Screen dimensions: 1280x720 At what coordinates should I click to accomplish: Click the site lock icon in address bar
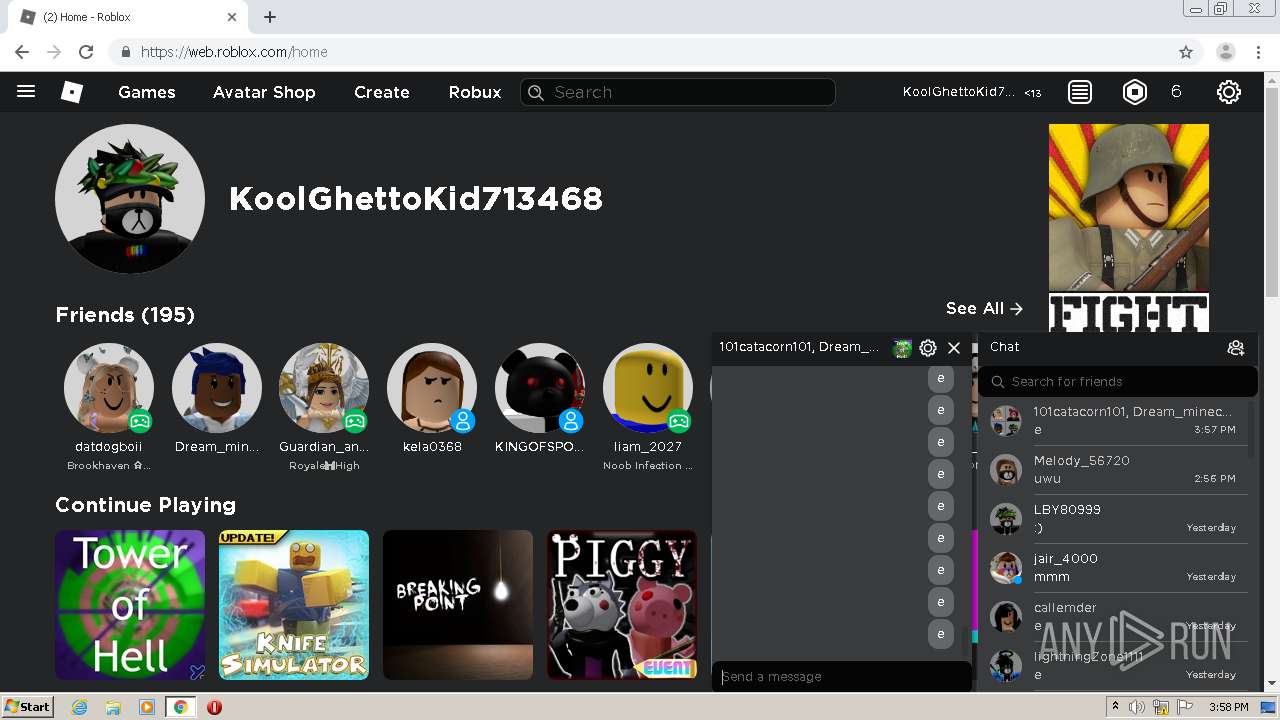(x=126, y=52)
